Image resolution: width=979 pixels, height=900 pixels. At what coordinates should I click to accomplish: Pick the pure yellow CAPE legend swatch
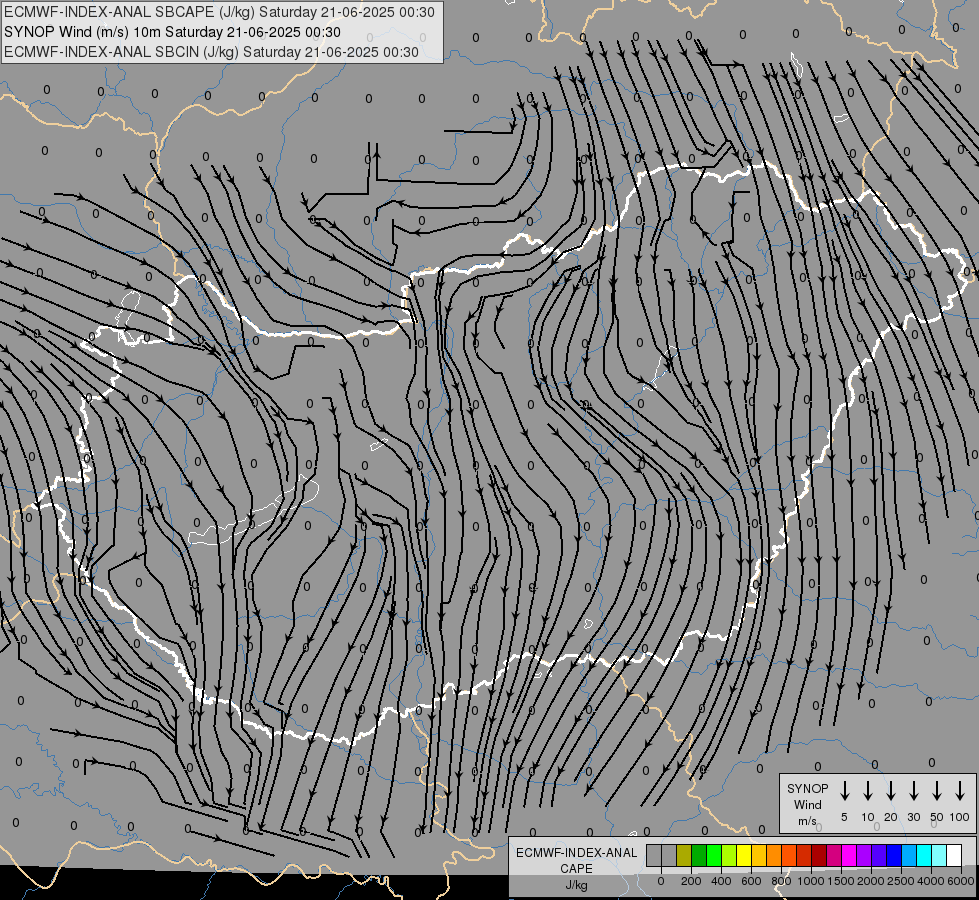[x=744, y=855]
